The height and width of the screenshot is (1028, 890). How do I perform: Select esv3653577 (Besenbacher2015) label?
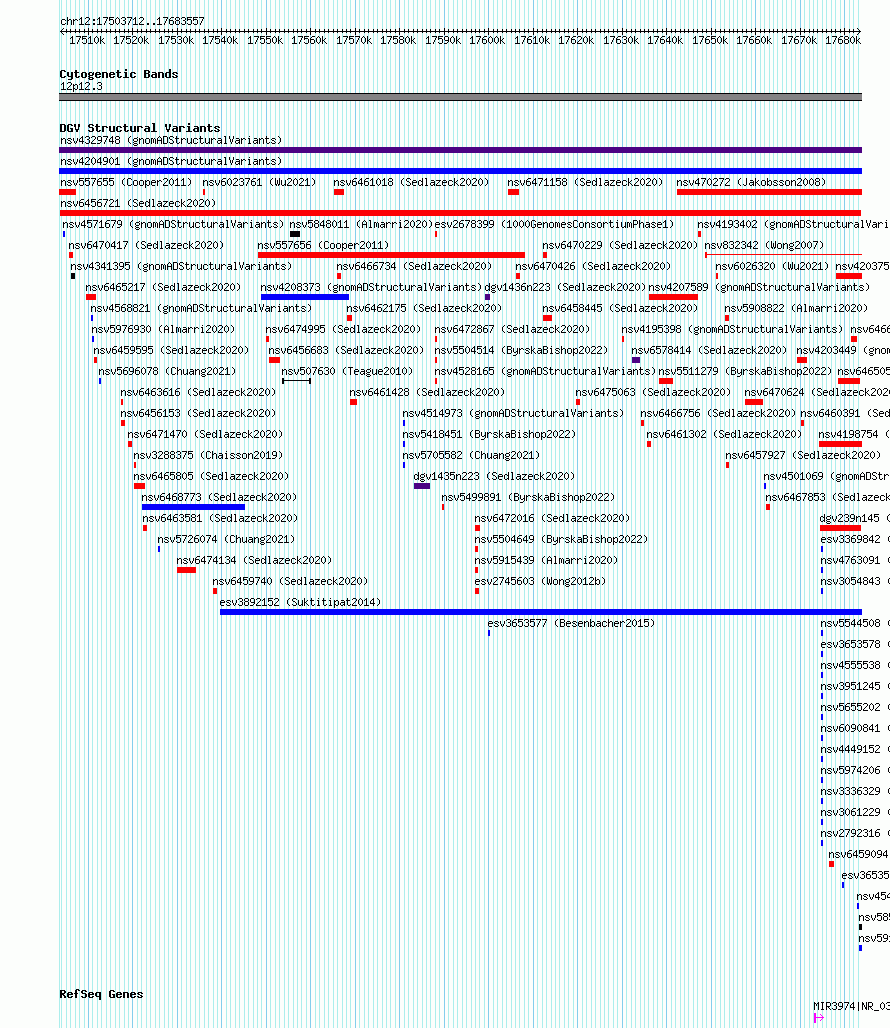[x=571, y=623]
